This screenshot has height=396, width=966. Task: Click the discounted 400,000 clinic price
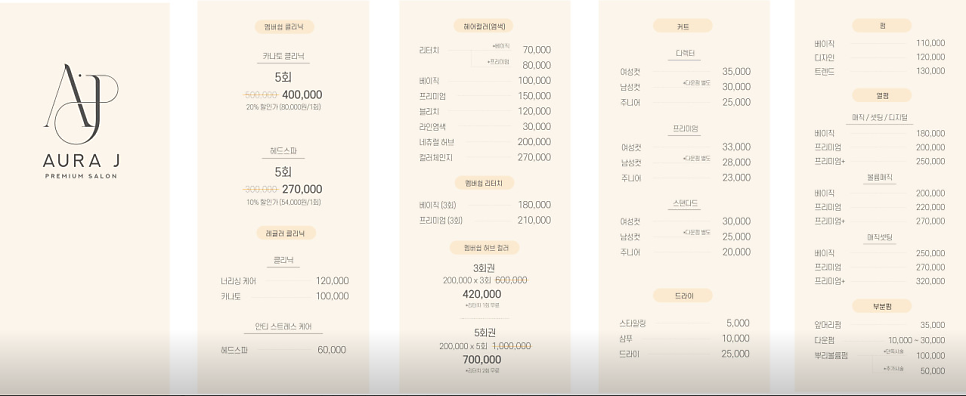tap(302, 95)
